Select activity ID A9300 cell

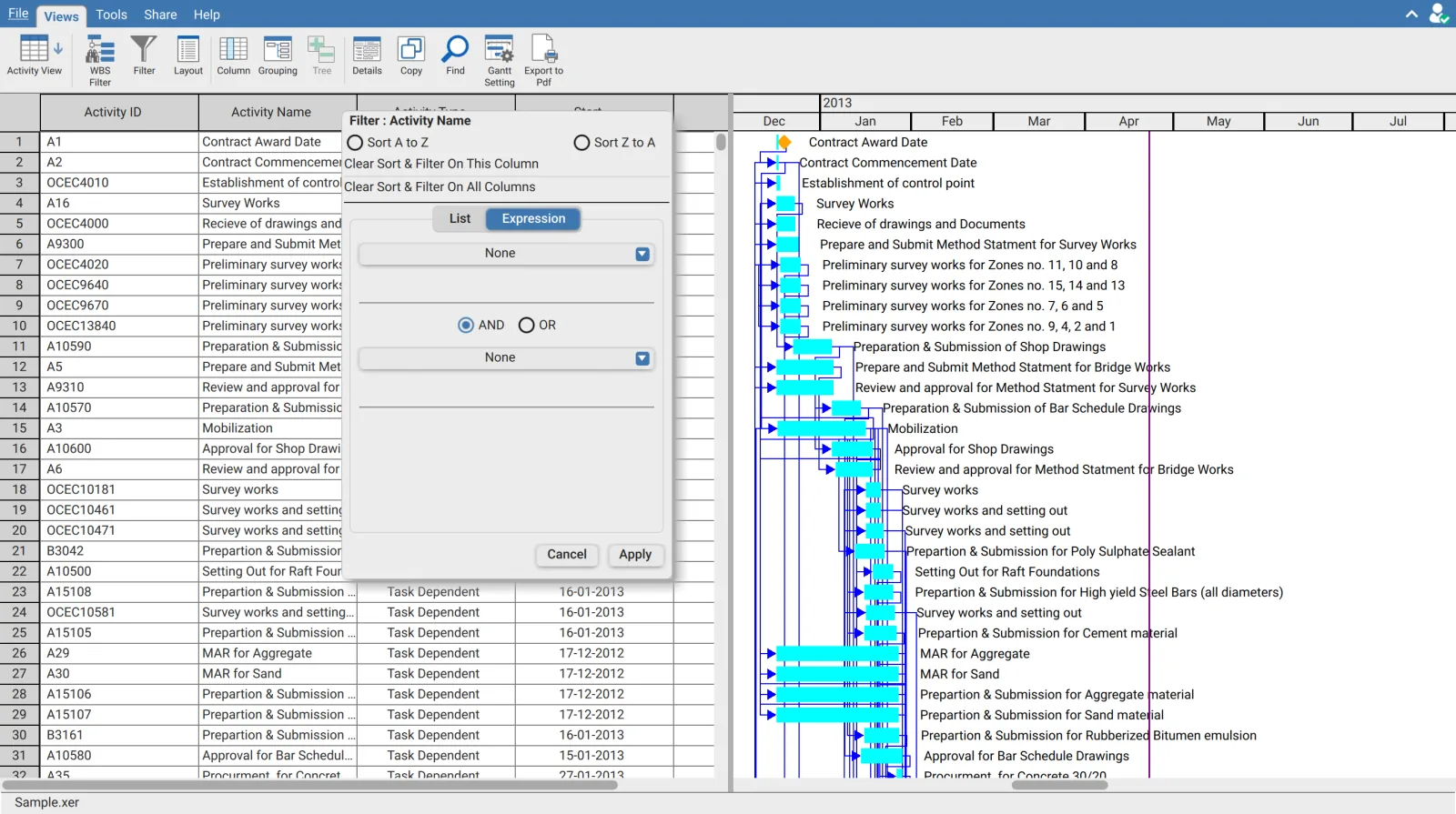point(119,244)
